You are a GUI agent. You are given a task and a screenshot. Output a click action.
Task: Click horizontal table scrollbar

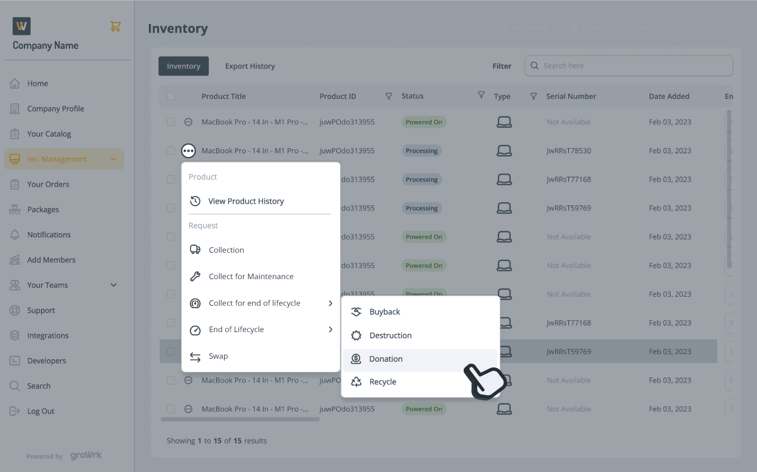coord(240,419)
